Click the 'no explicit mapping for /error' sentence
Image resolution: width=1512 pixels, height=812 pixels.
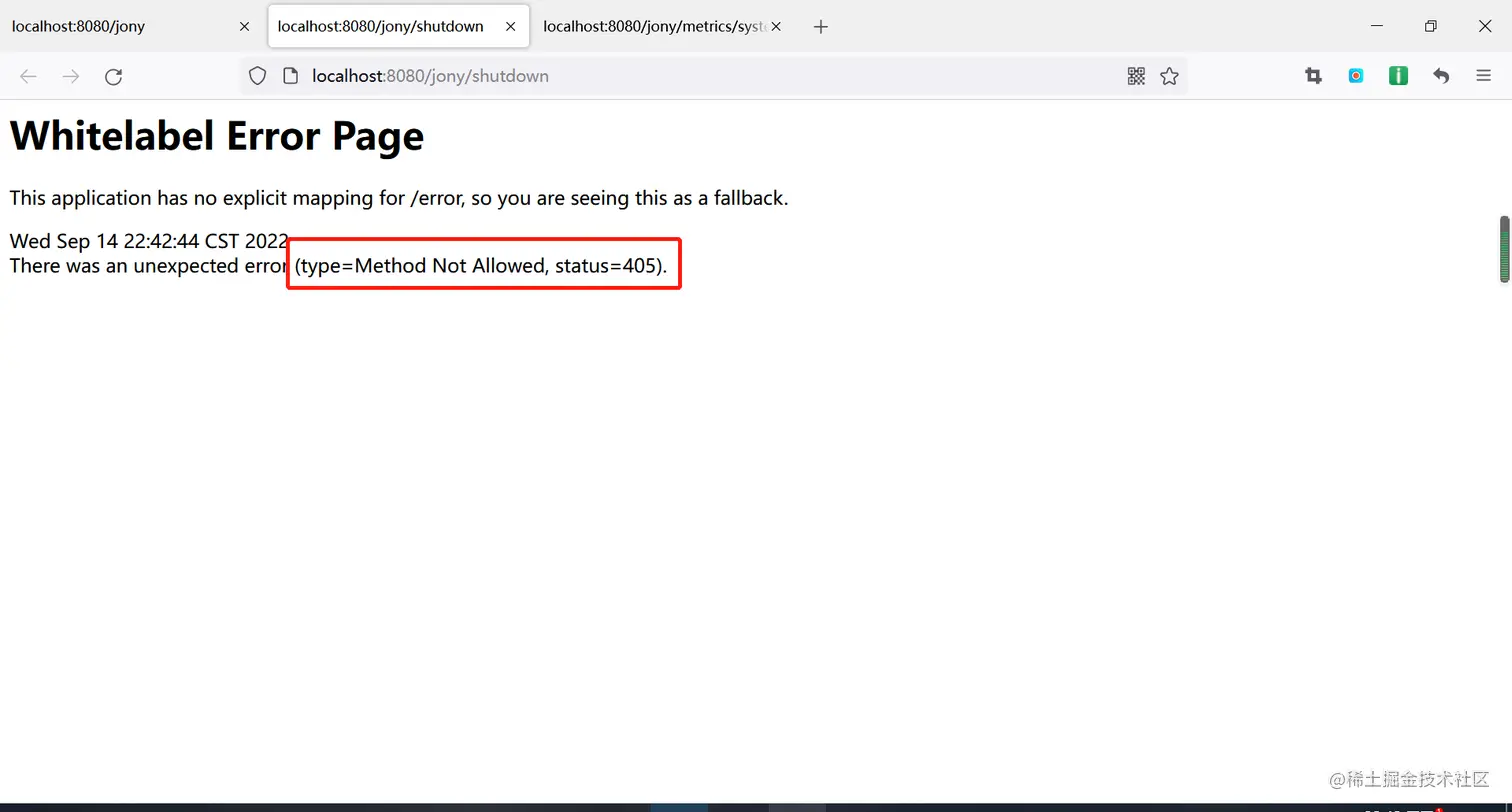pos(399,198)
